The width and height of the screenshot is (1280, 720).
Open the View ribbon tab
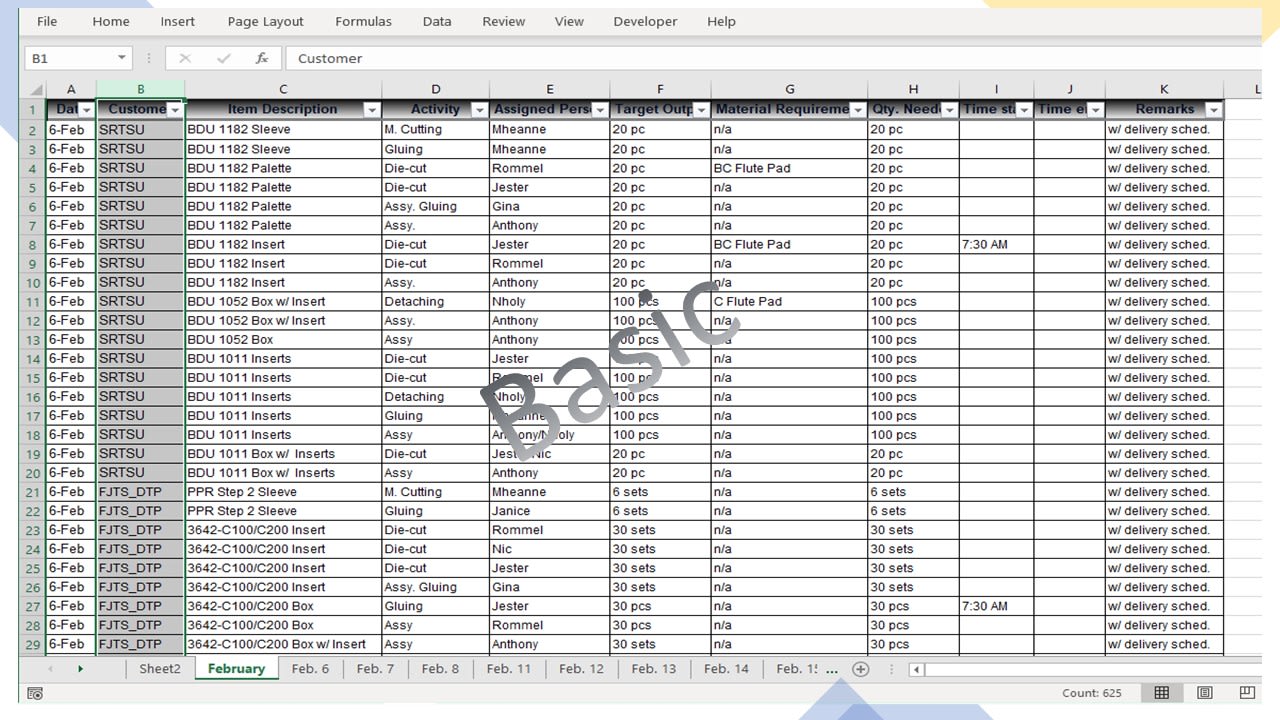point(569,21)
